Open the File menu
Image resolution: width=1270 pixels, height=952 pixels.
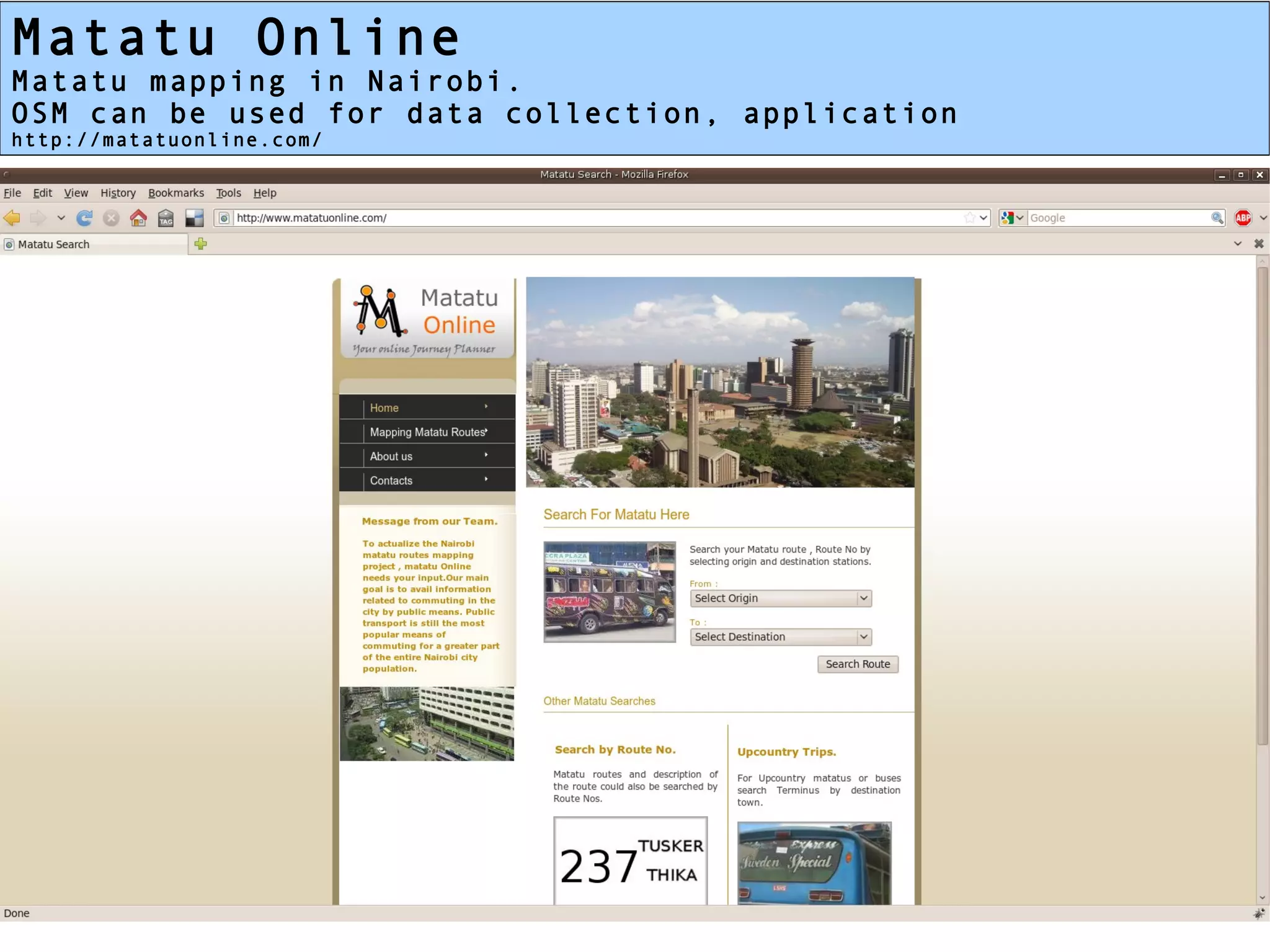12,193
